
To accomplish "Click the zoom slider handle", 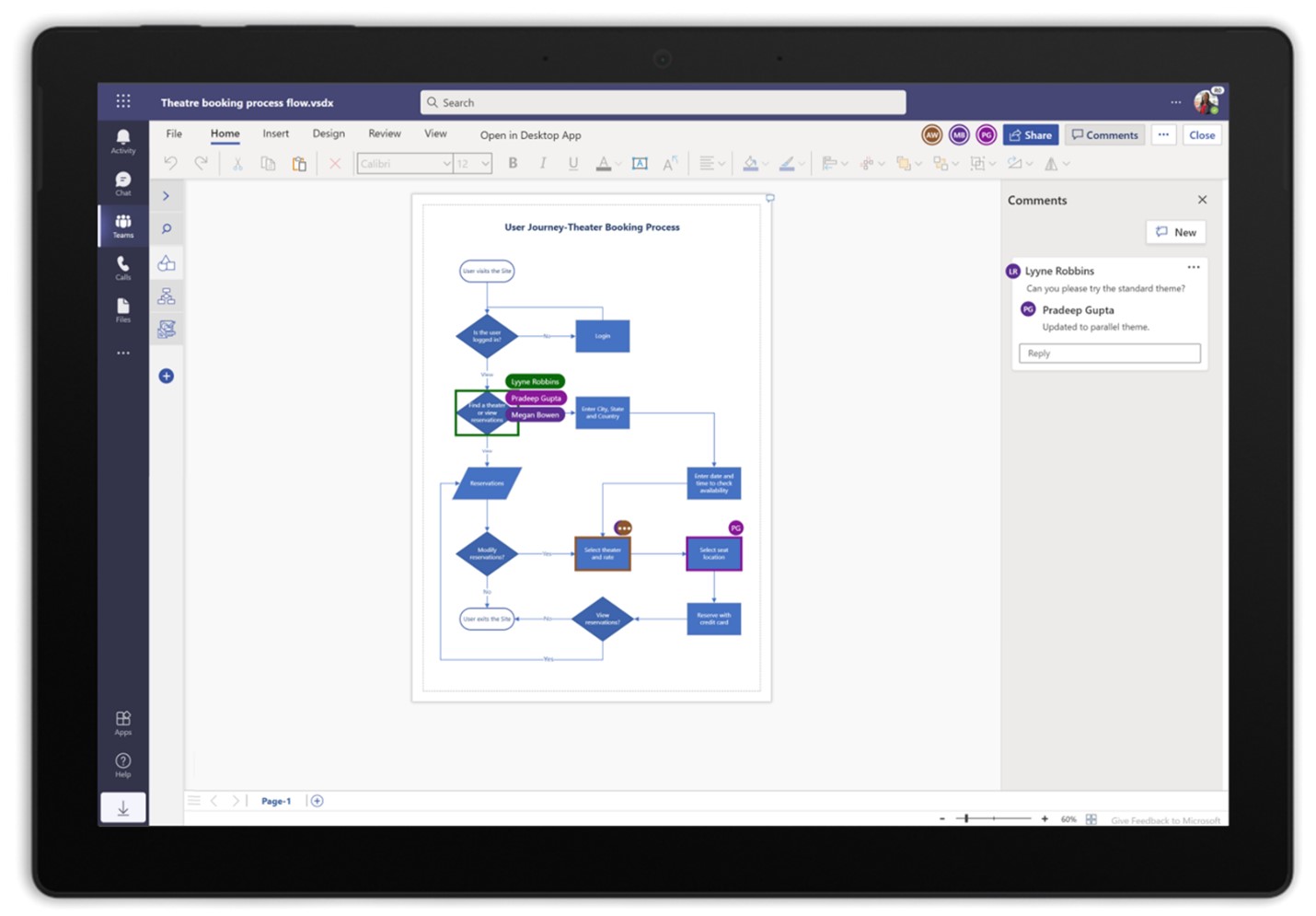I will point(966,817).
